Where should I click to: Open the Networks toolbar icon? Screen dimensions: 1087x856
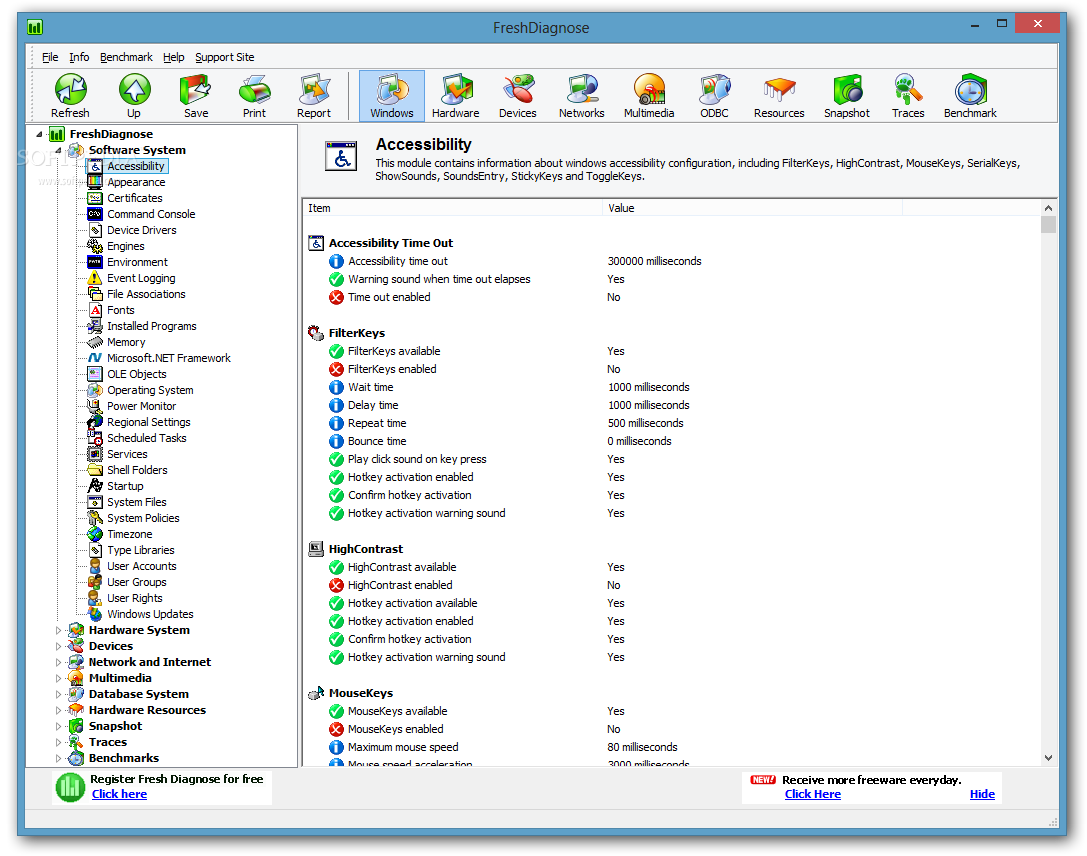pos(581,96)
